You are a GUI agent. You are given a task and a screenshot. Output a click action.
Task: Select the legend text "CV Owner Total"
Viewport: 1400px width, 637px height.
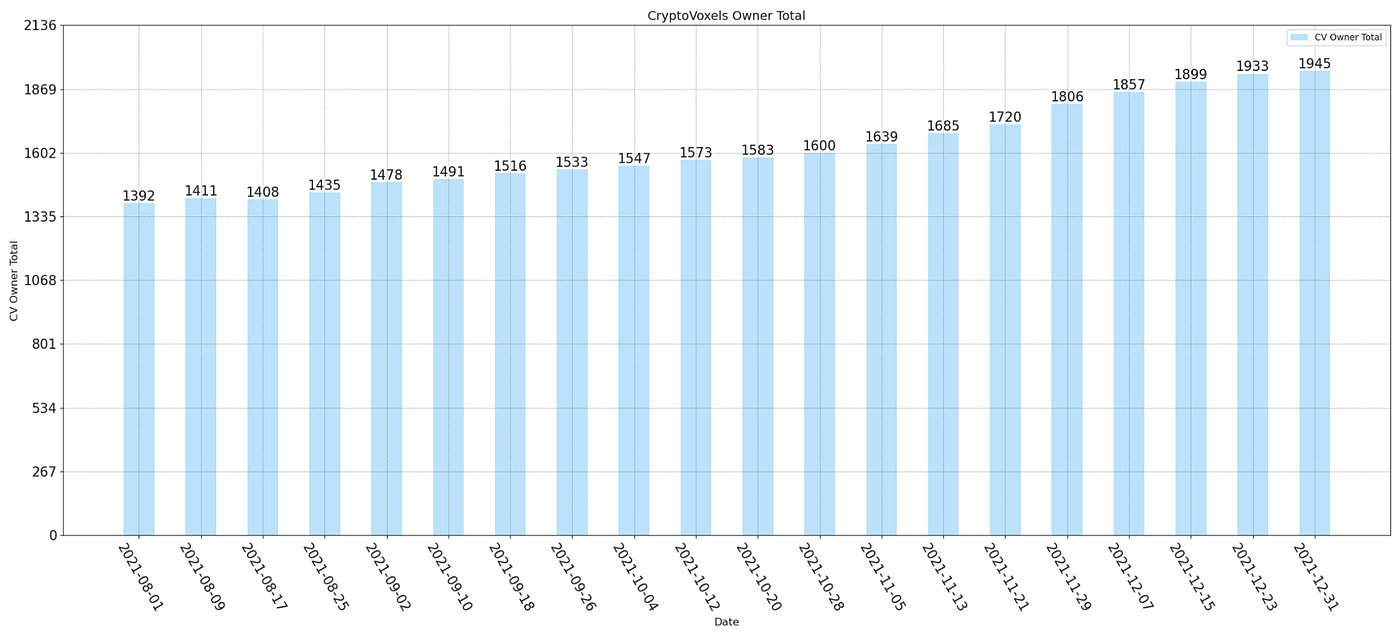(1348, 37)
